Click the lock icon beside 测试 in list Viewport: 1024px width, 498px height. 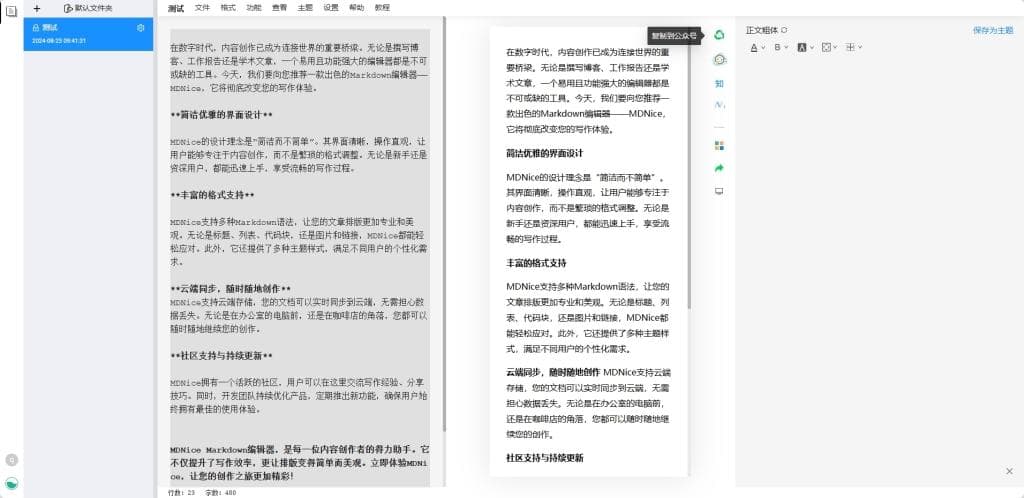point(36,28)
